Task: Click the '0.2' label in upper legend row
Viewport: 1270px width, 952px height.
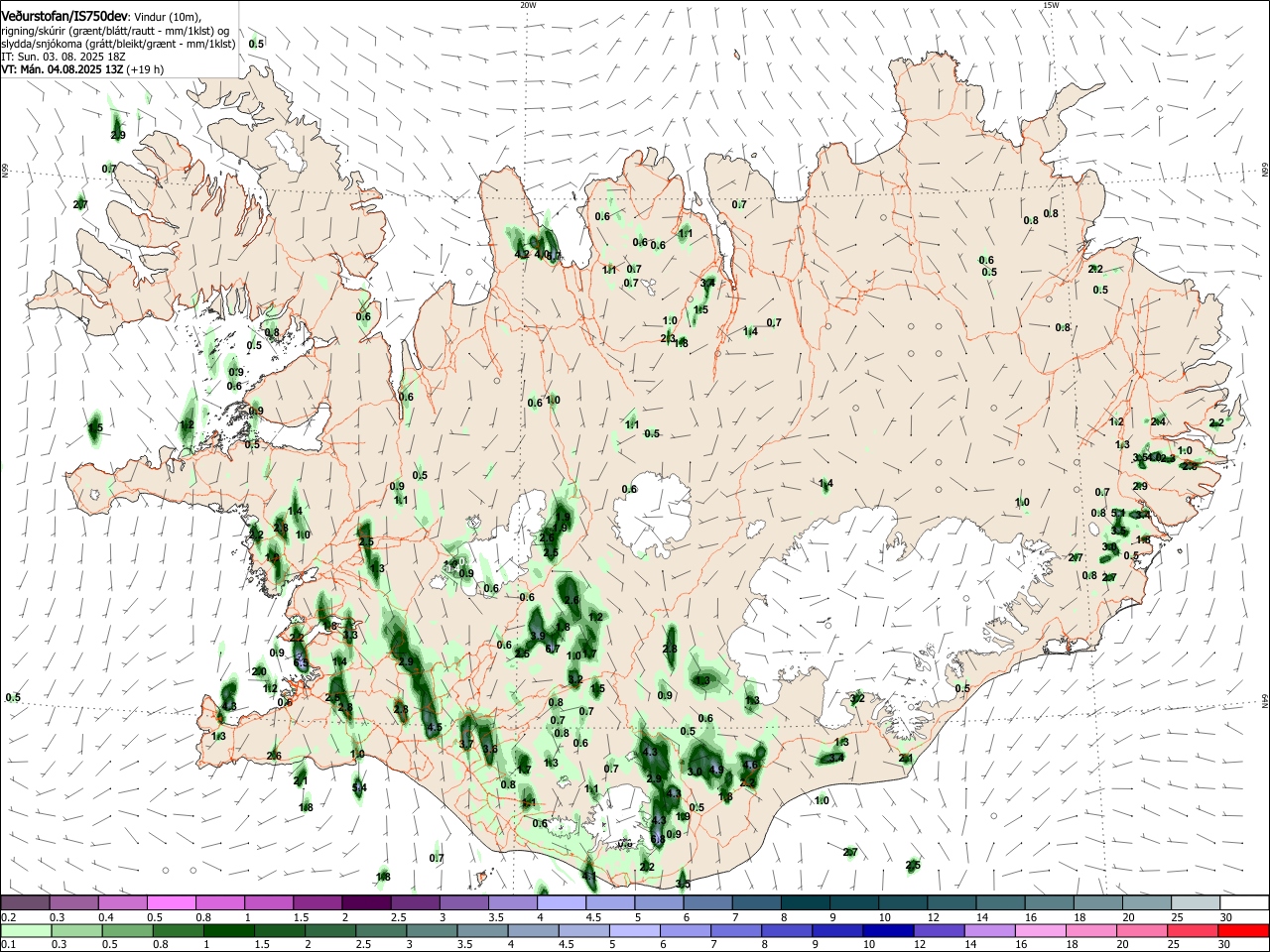Action: 8,917
